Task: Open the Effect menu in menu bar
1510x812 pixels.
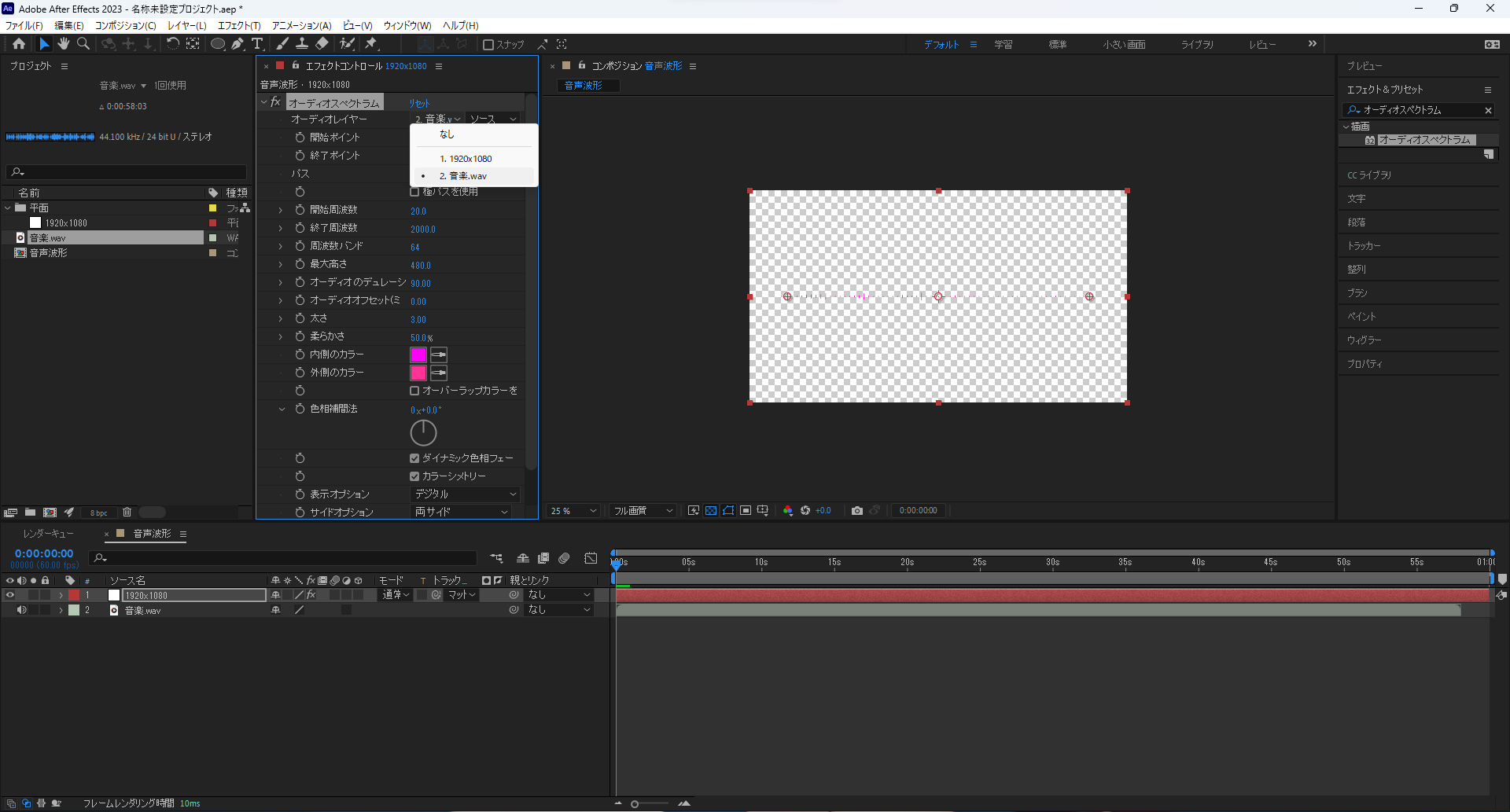Action: [239, 25]
